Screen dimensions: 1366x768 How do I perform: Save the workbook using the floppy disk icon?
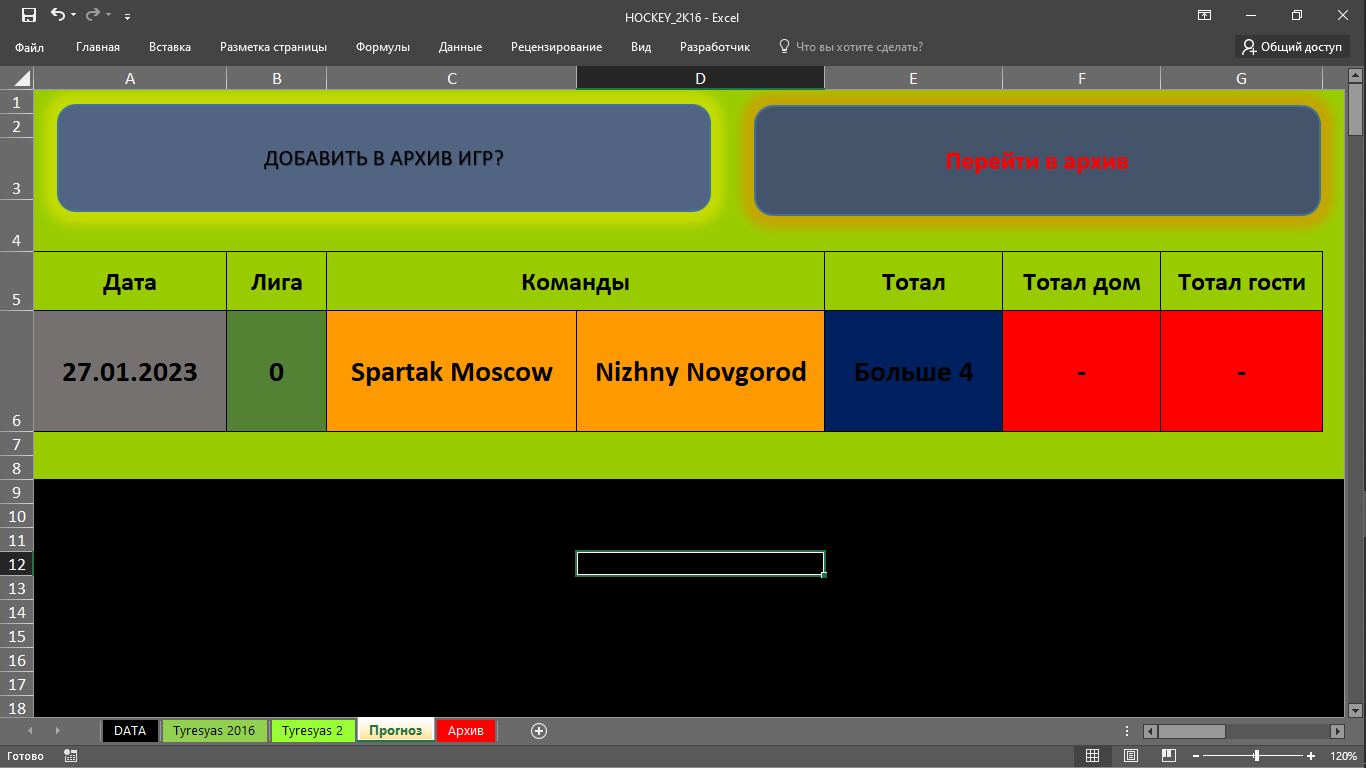[x=28, y=15]
